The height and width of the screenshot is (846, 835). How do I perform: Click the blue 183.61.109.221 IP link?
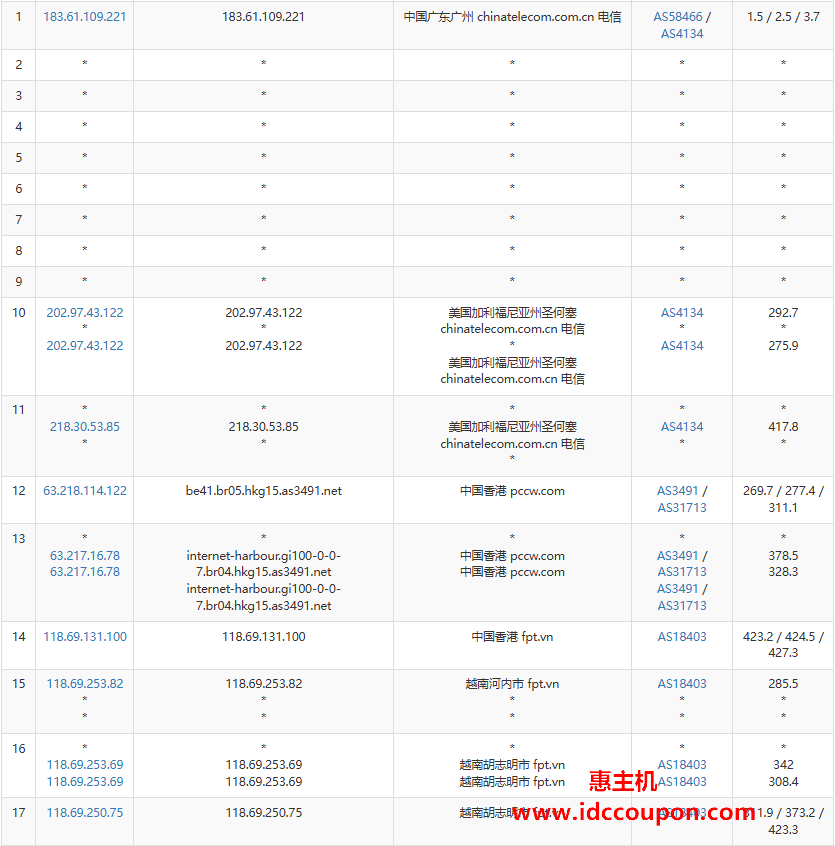pyautogui.click(x=85, y=17)
